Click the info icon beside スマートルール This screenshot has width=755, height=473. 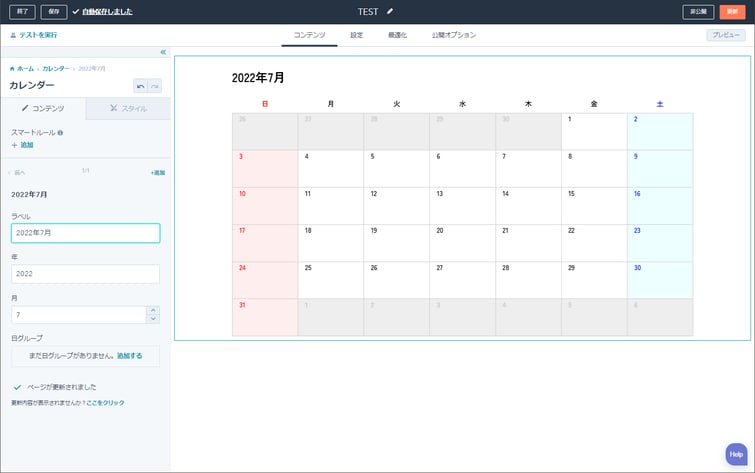61,132
